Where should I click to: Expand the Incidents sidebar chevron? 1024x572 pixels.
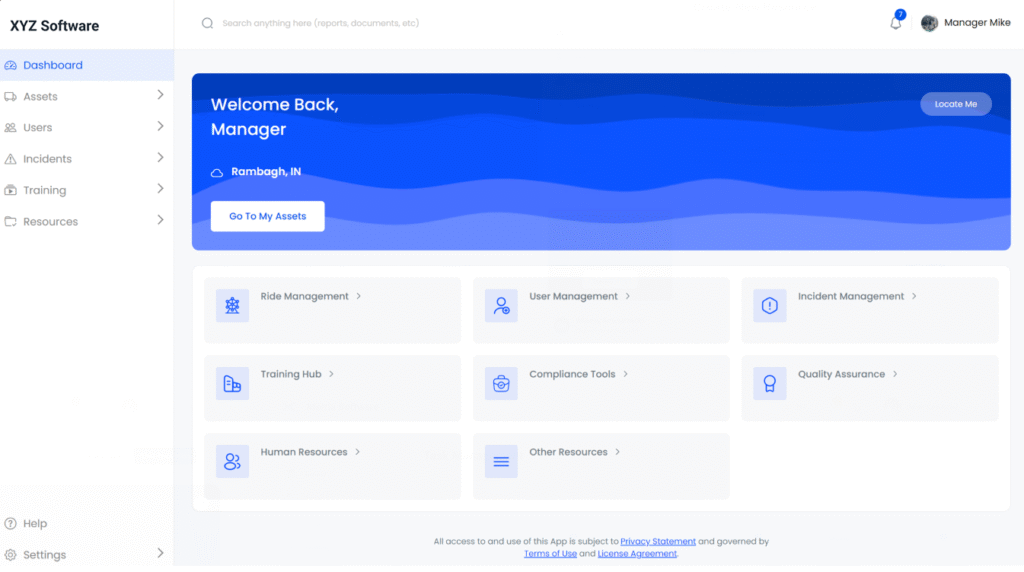coord(160,158)
